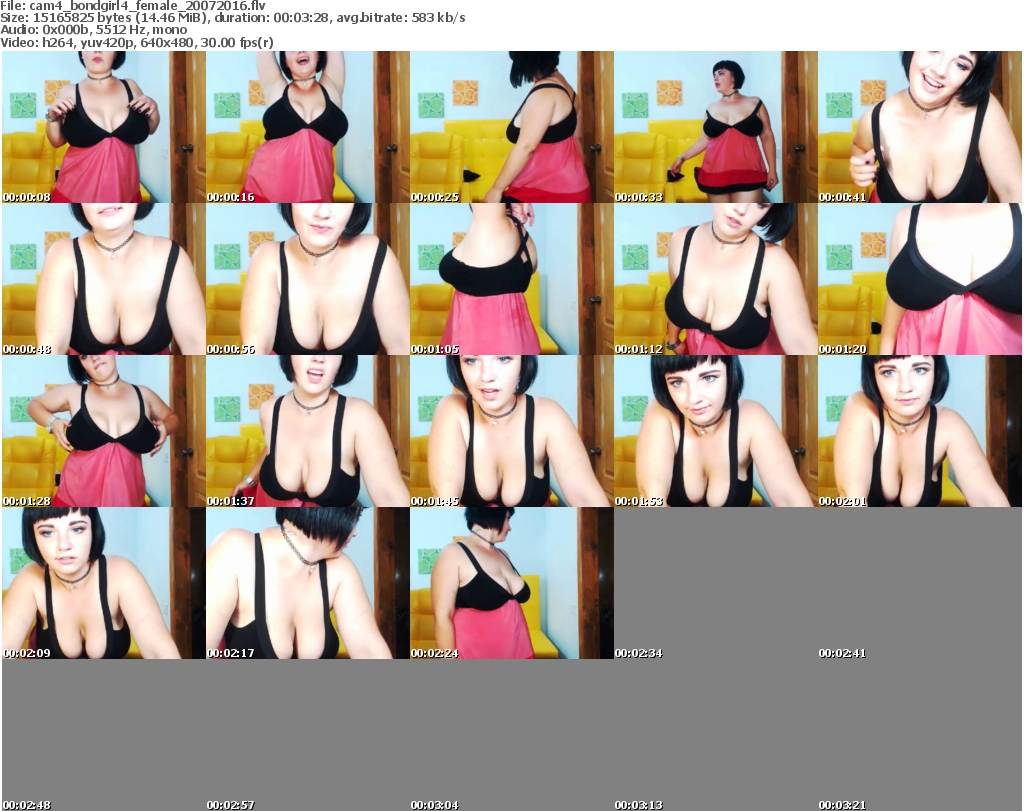Select the frame stamped 00:01:45

(512, 431)
